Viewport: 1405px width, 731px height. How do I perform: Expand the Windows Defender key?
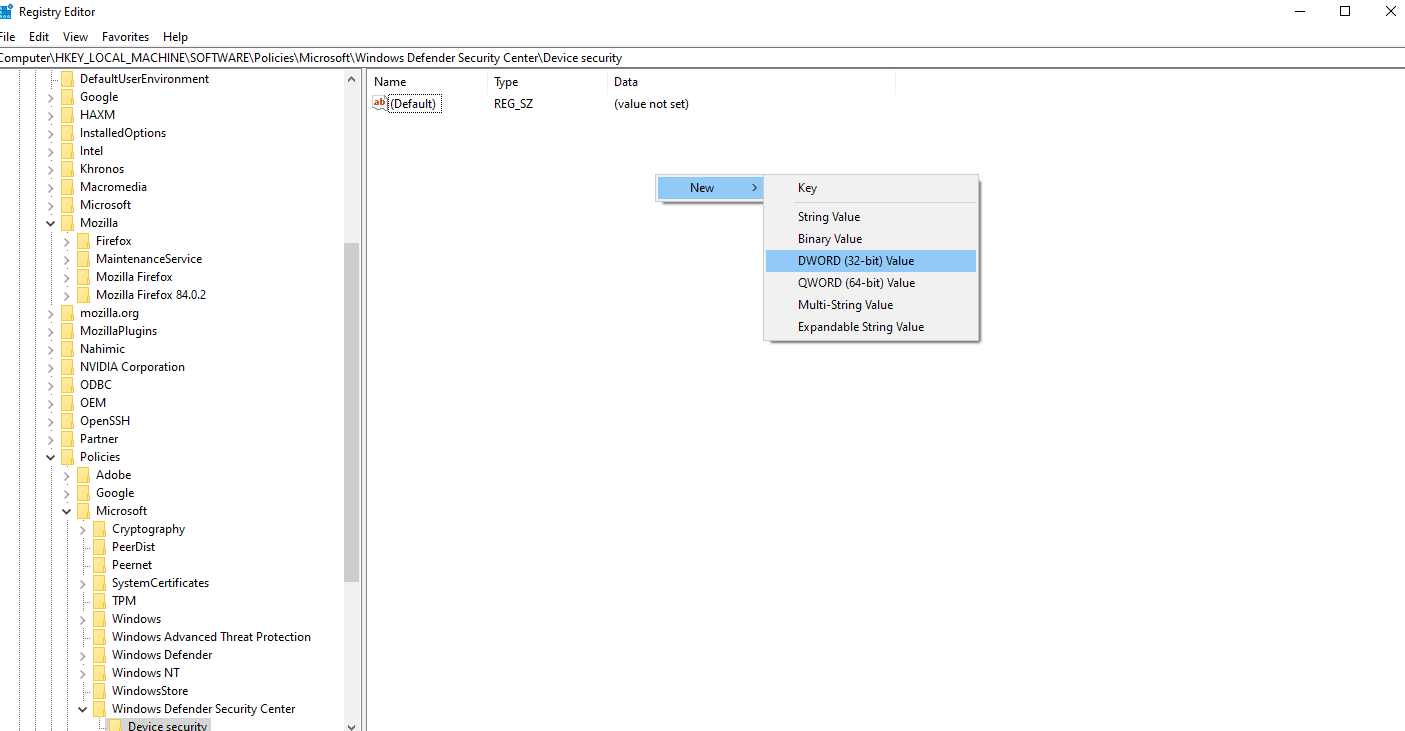click(83, 655)
